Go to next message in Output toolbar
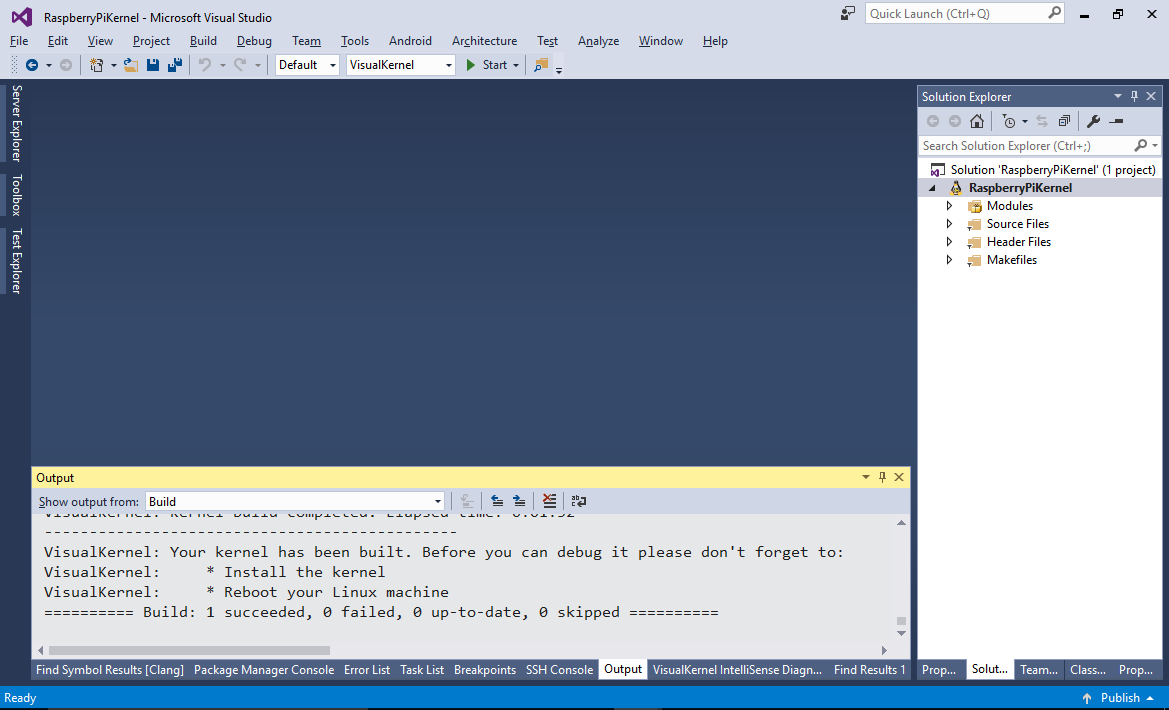The image size is (1169, 710). click(519, 501)
